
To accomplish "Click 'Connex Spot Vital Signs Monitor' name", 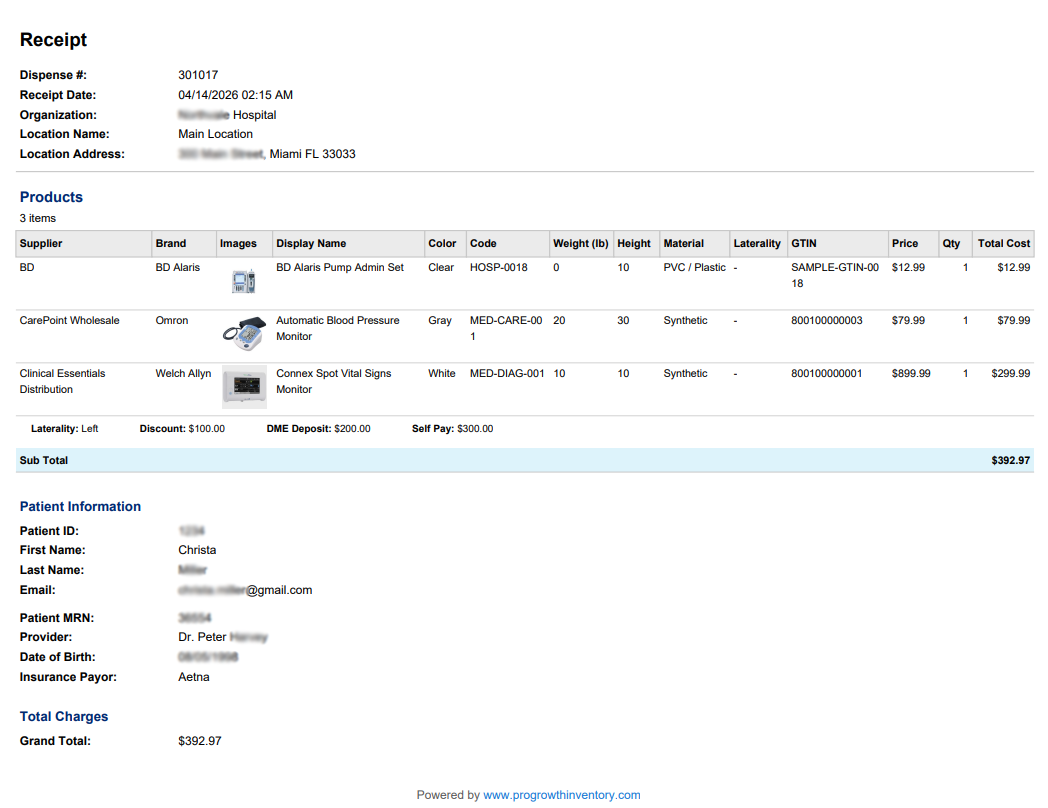I will 334,381.
